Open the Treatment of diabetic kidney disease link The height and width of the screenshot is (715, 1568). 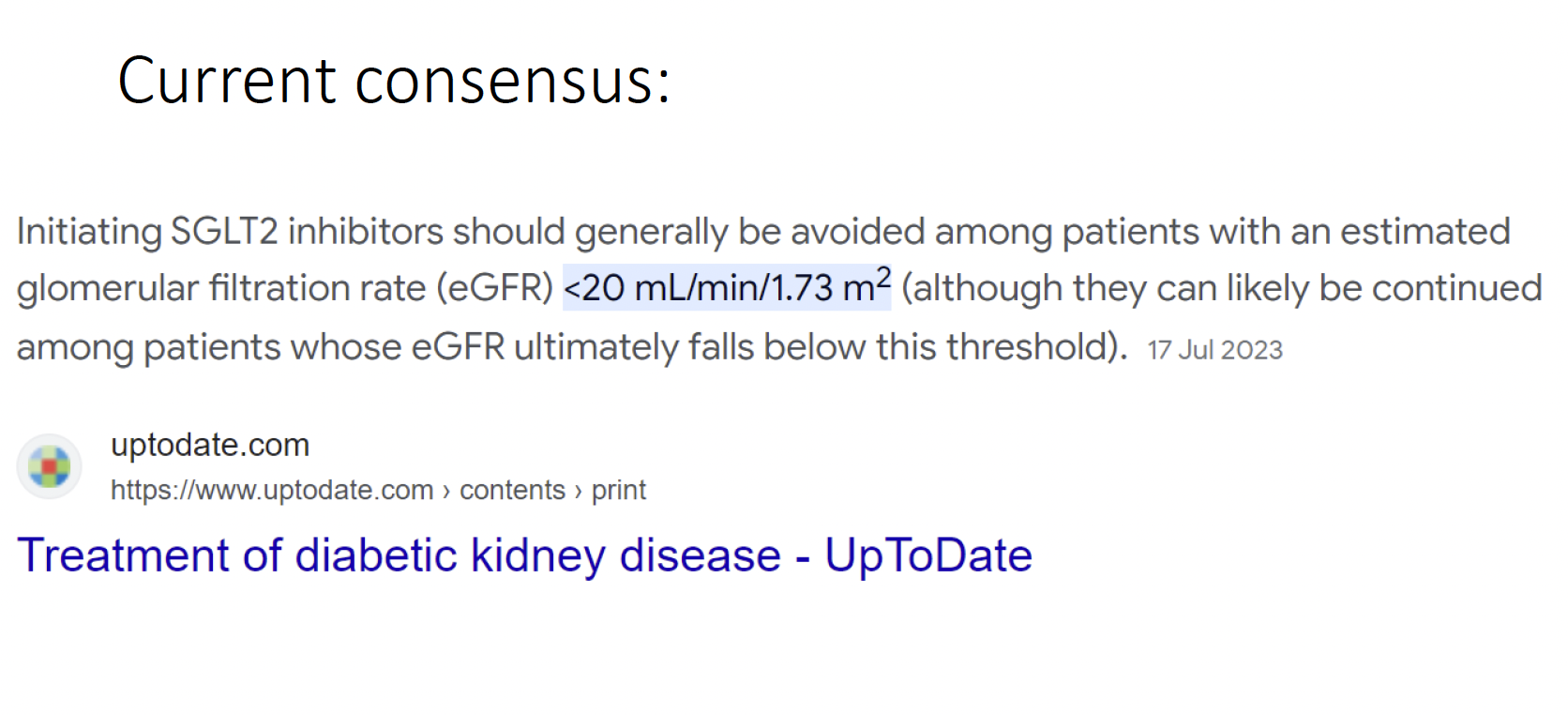point(525,555)
